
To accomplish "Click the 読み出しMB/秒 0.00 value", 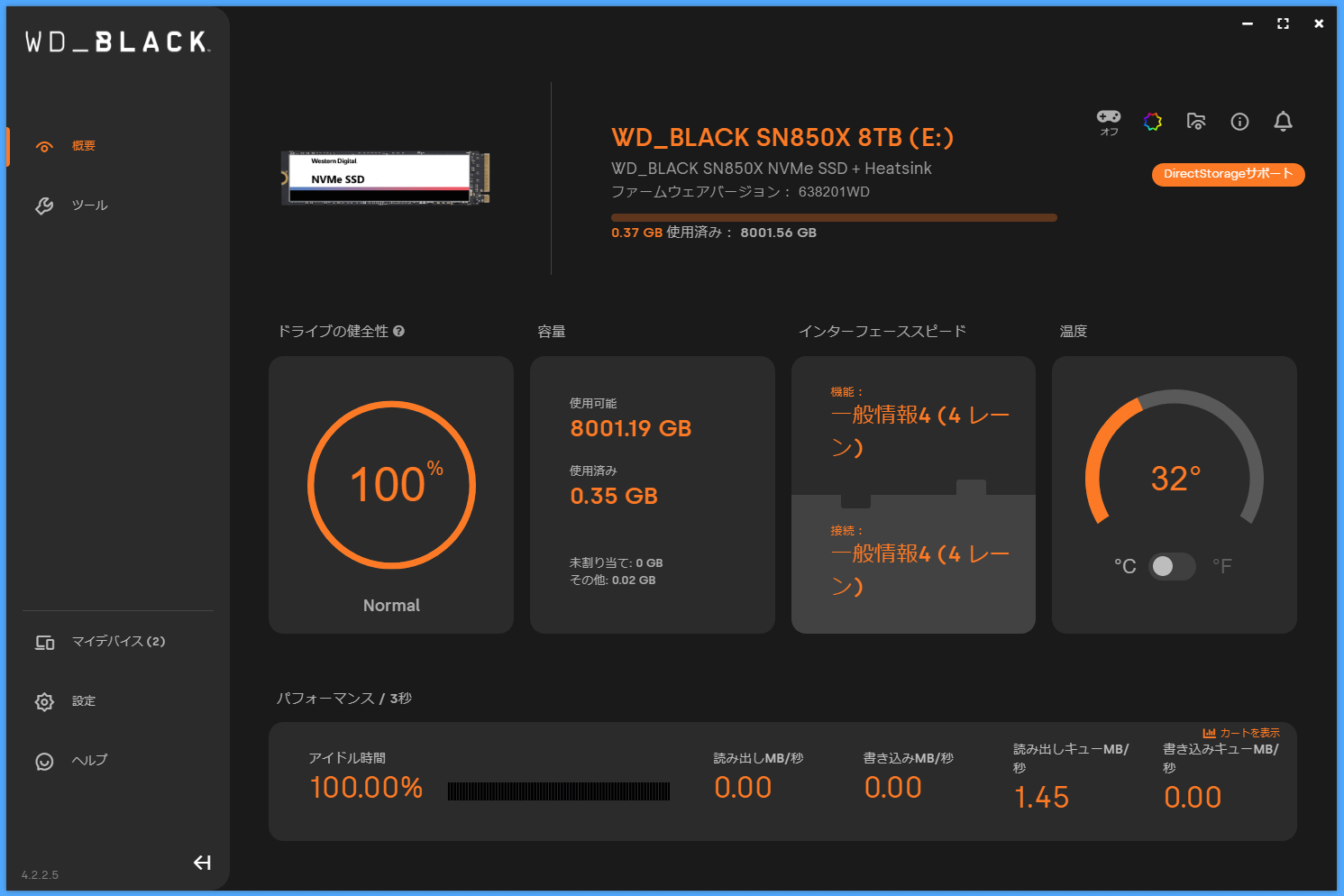I will [743, 788].
